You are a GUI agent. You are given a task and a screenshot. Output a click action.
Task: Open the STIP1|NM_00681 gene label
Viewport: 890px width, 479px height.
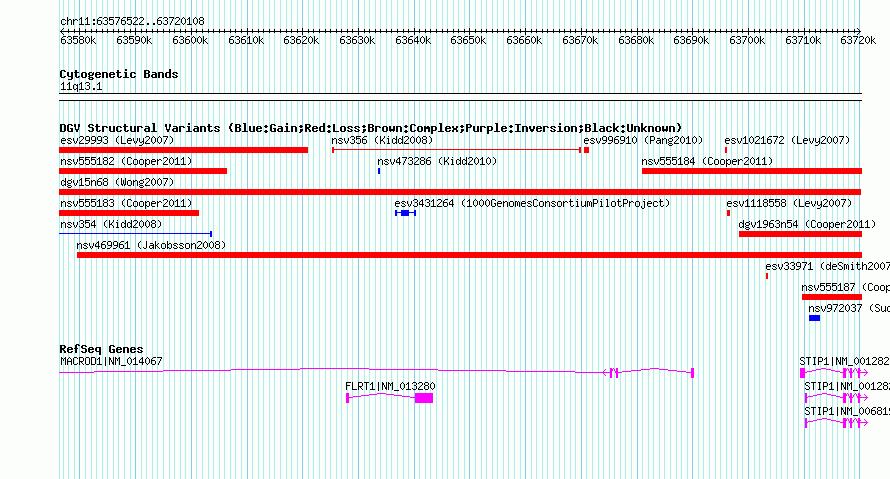847,411
